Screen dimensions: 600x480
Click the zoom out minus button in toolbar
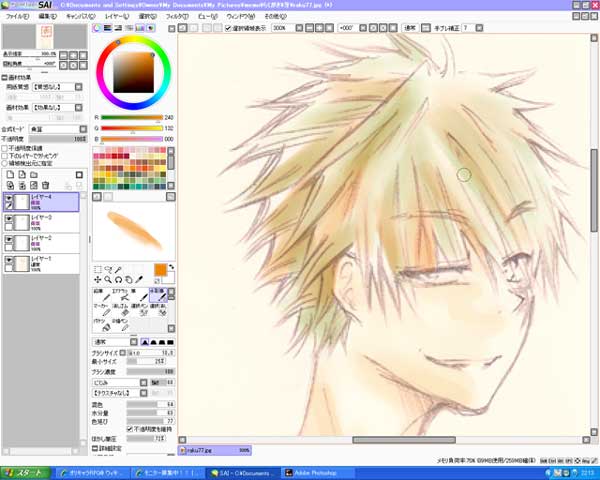(x=310, y=28)
